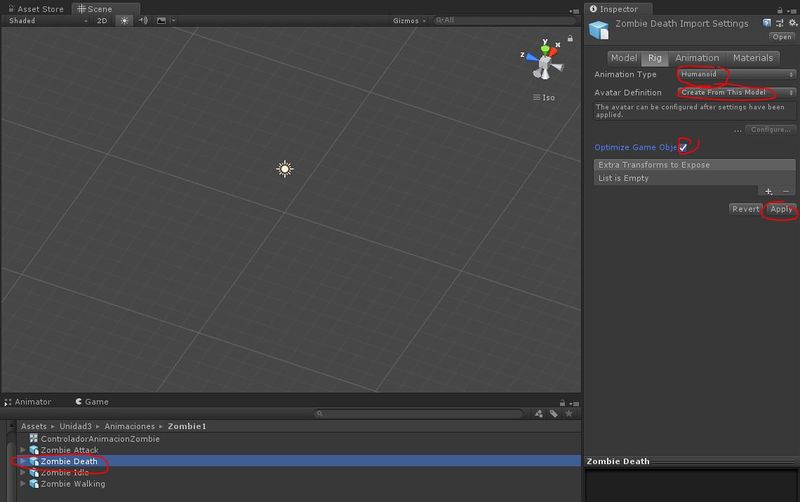Navigate to Unidad3 in the breadcrumb
This screenshot has height=502, width=800.
pos(76,426)
